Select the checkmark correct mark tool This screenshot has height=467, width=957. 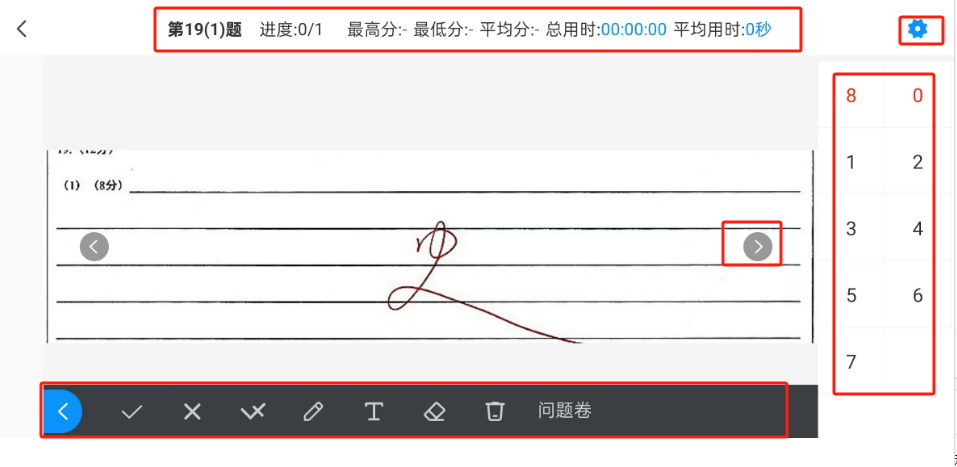(131, 412)
